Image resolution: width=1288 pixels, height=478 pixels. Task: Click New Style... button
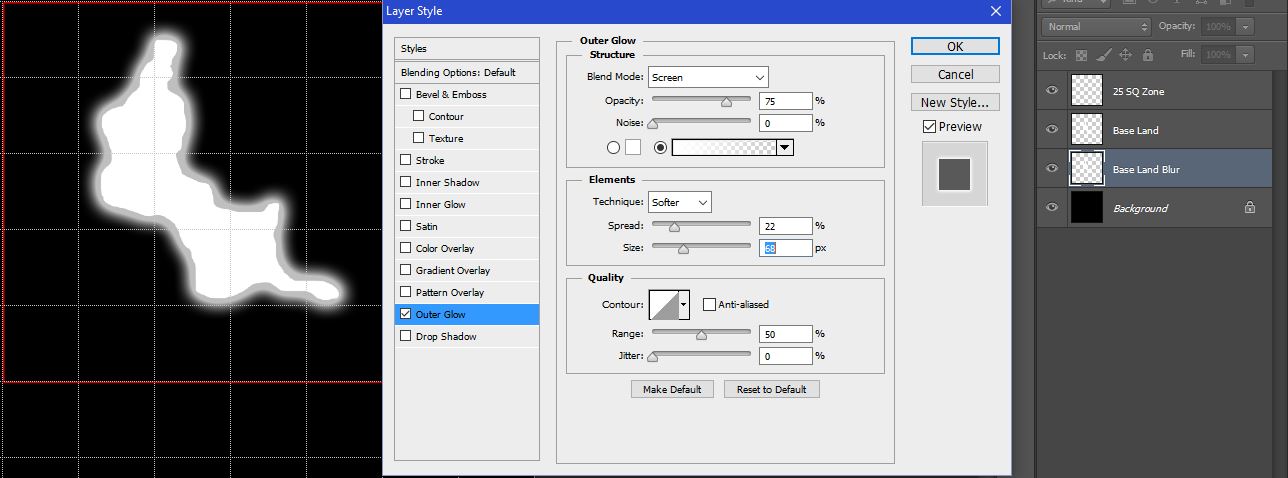pyautogui.click(x=955, y=102)
